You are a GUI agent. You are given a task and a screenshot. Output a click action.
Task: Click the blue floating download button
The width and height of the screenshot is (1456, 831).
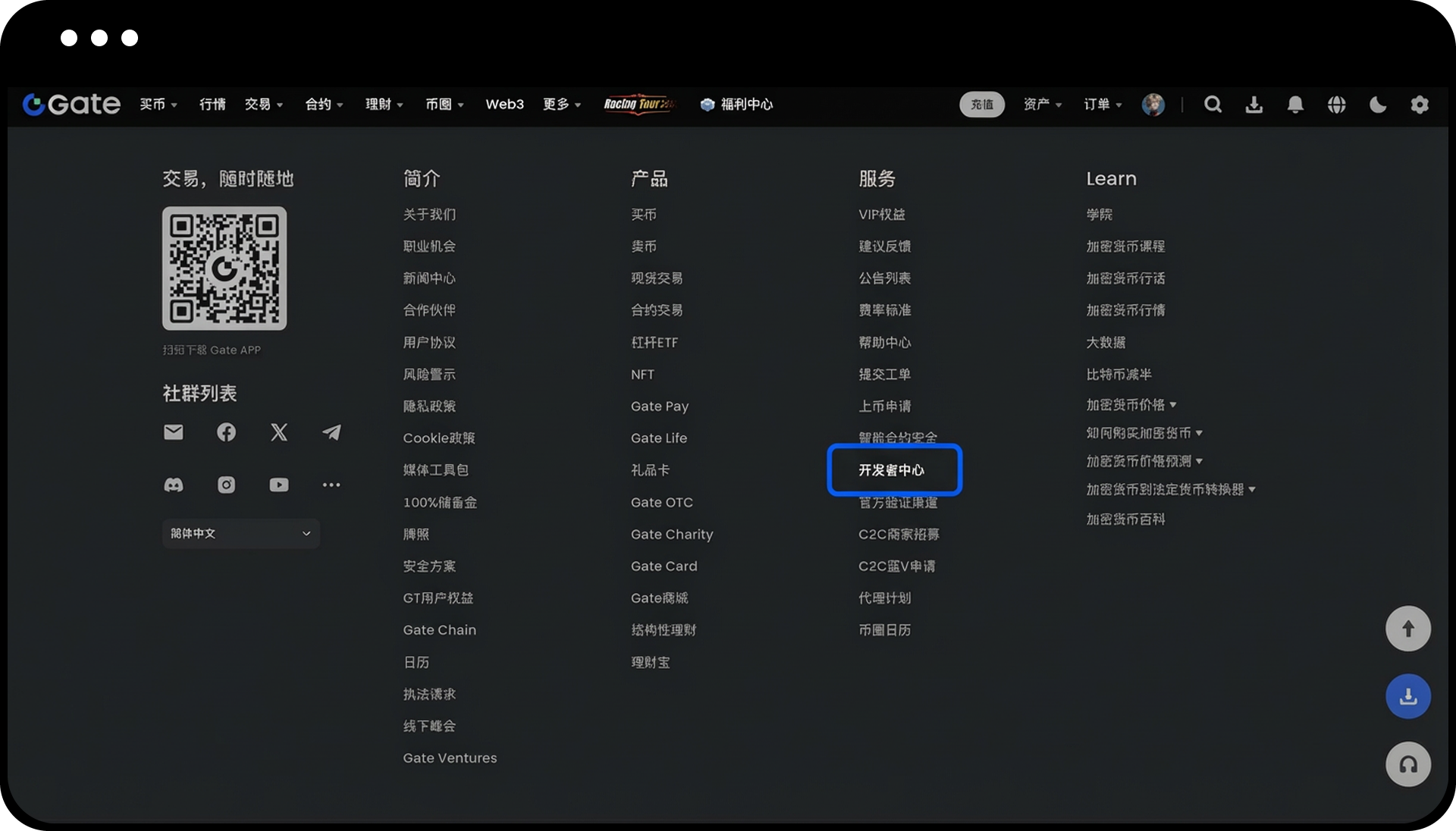(1408, 696)
